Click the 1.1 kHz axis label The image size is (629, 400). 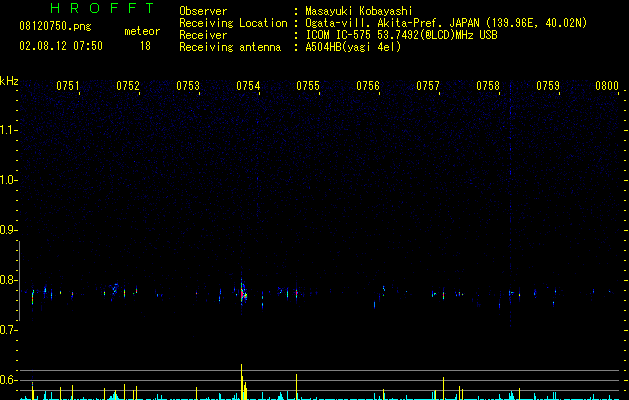tap(8, 130)
